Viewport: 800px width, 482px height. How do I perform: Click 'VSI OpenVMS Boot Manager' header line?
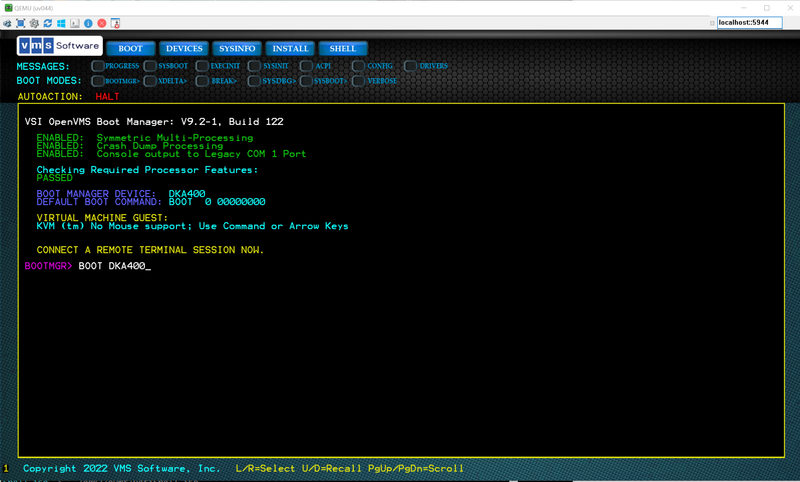(x=154, y=121)
